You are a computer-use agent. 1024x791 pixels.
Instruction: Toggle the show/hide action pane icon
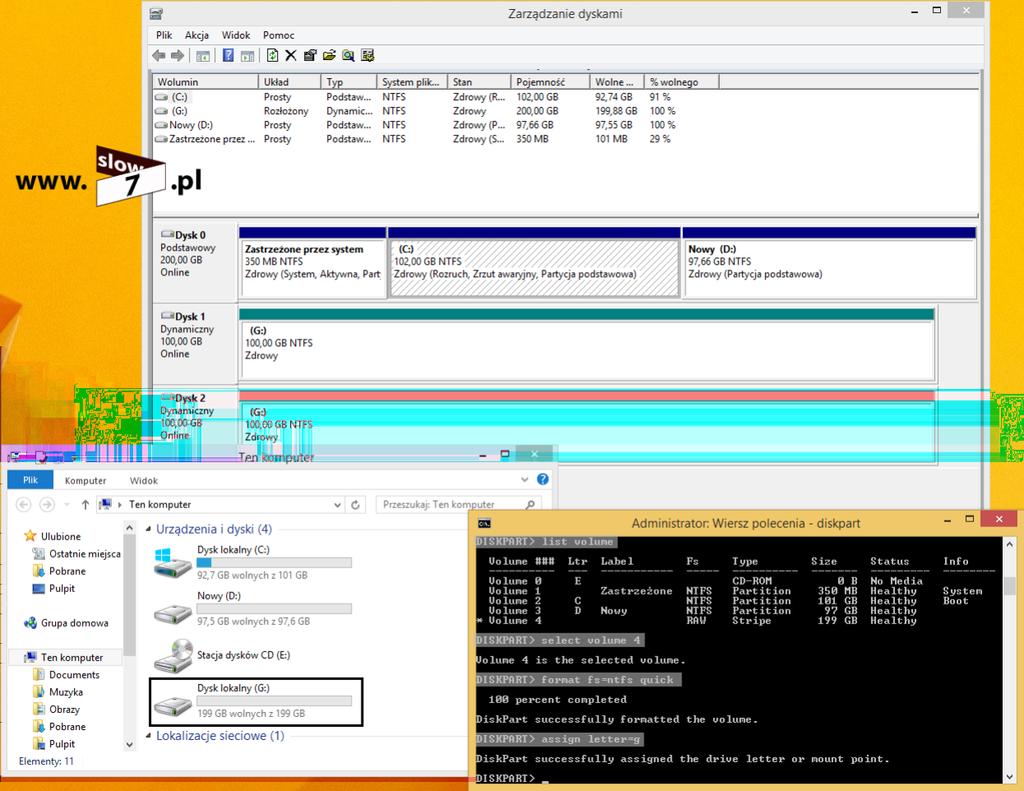pos(248,56)
